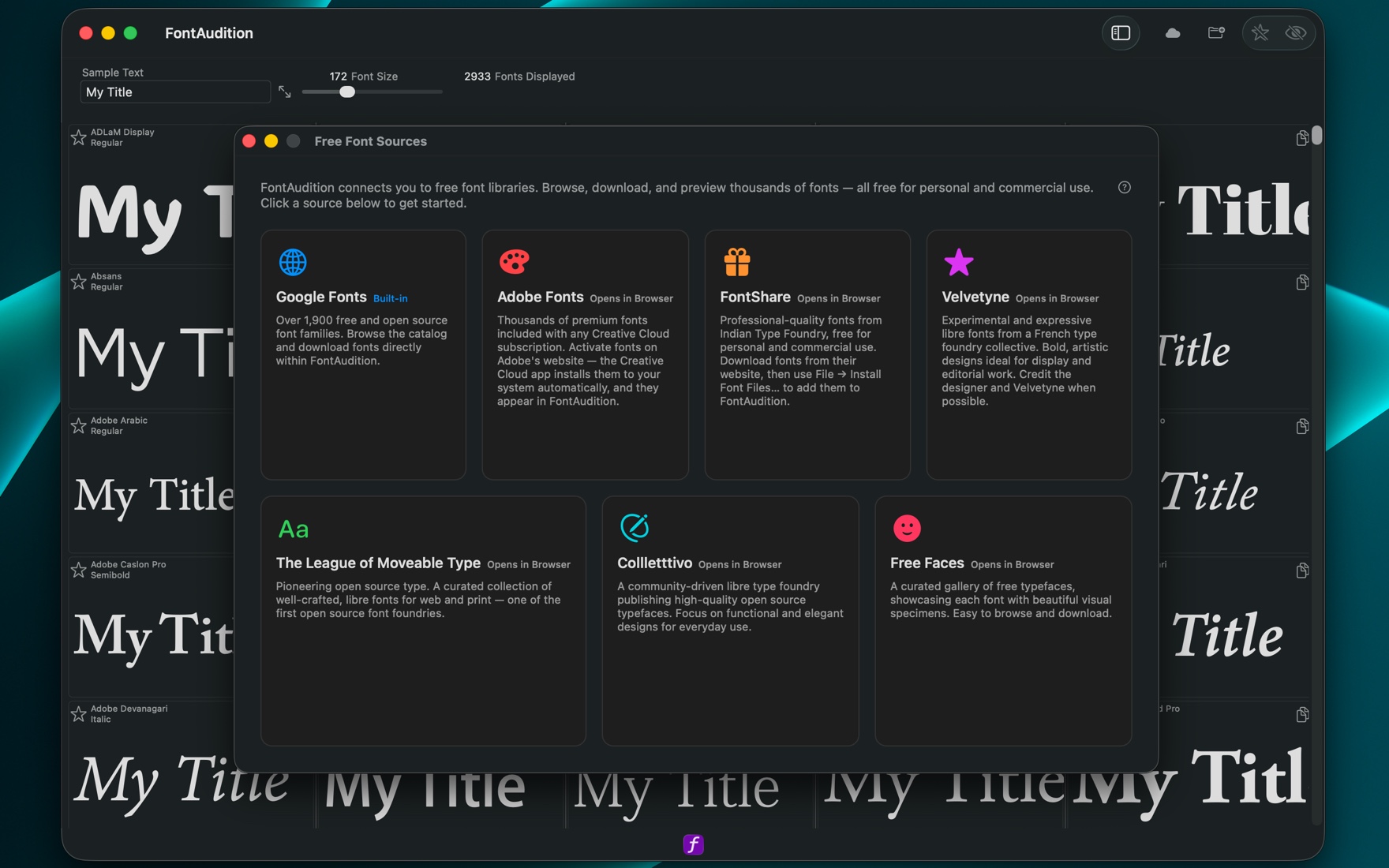Click the Adobe Fonts description about Creative Cloud
The height and width of the screenshot is (868, 1389).
pyautogui.click(x=584, y=361)
